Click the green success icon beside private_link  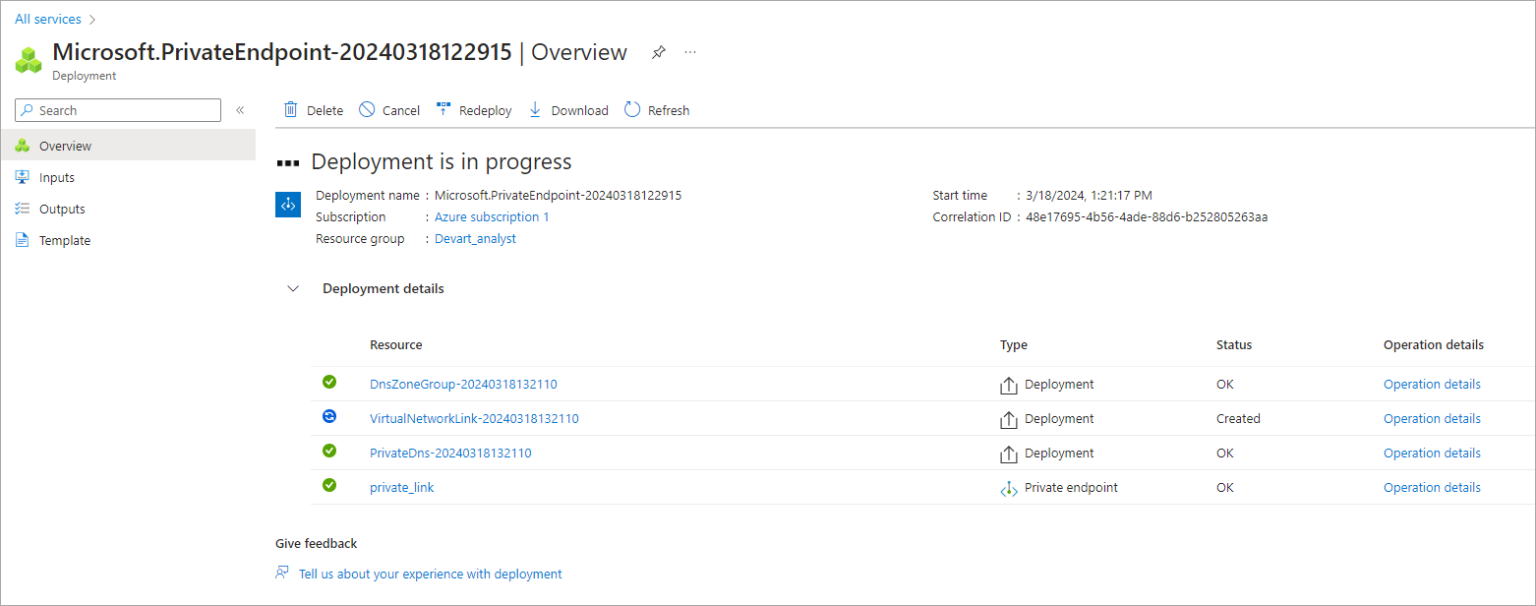(330, 487)
